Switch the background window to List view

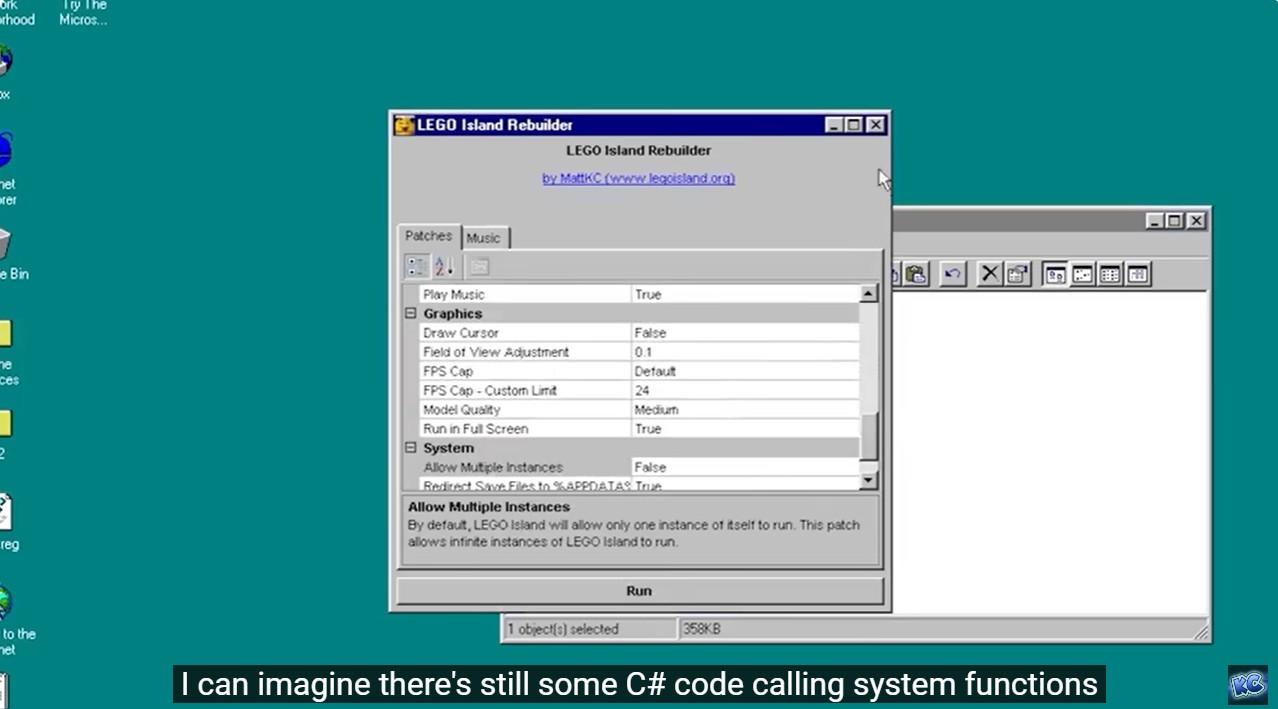(x=1109, y=274)
